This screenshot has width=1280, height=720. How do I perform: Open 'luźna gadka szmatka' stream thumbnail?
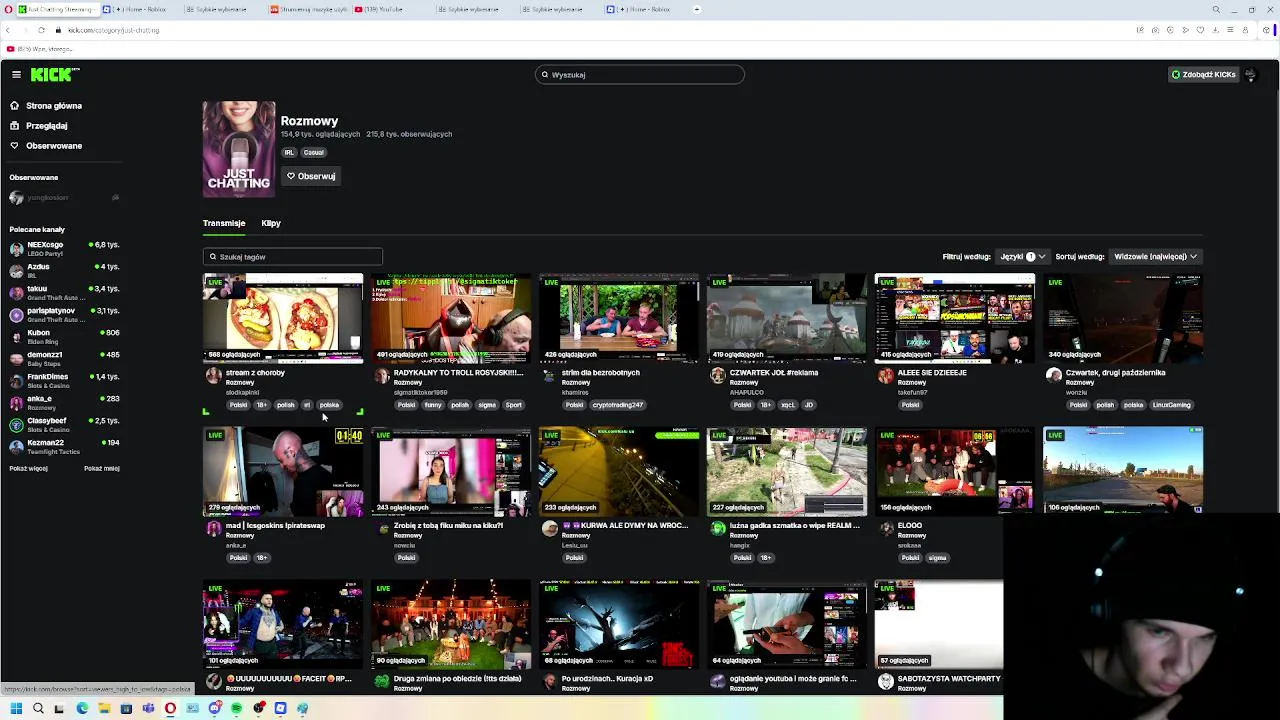tap(787, 471)
